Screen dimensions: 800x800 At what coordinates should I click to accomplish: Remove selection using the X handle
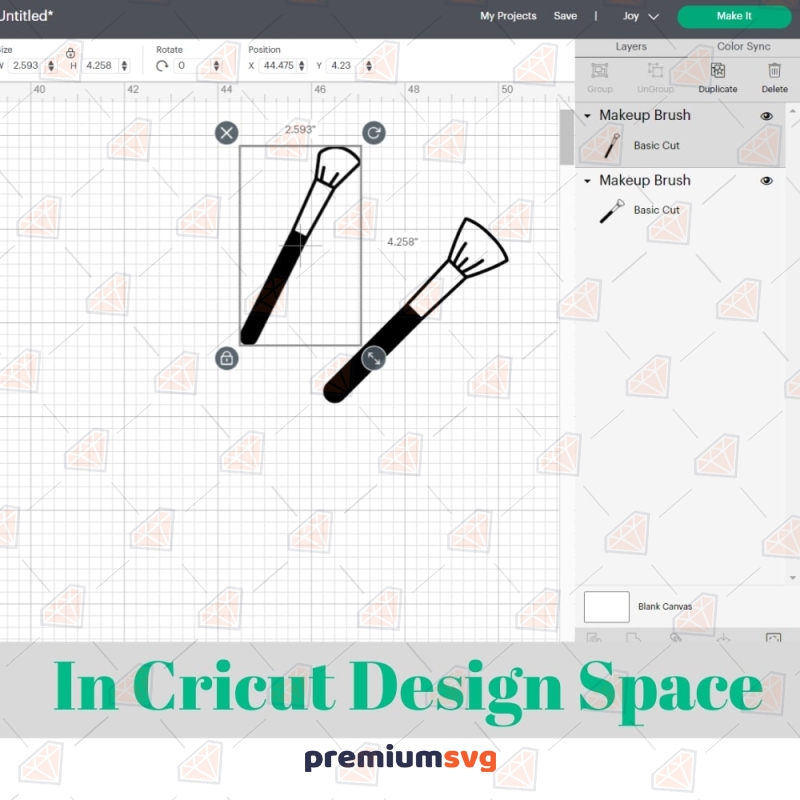(226, 132)
